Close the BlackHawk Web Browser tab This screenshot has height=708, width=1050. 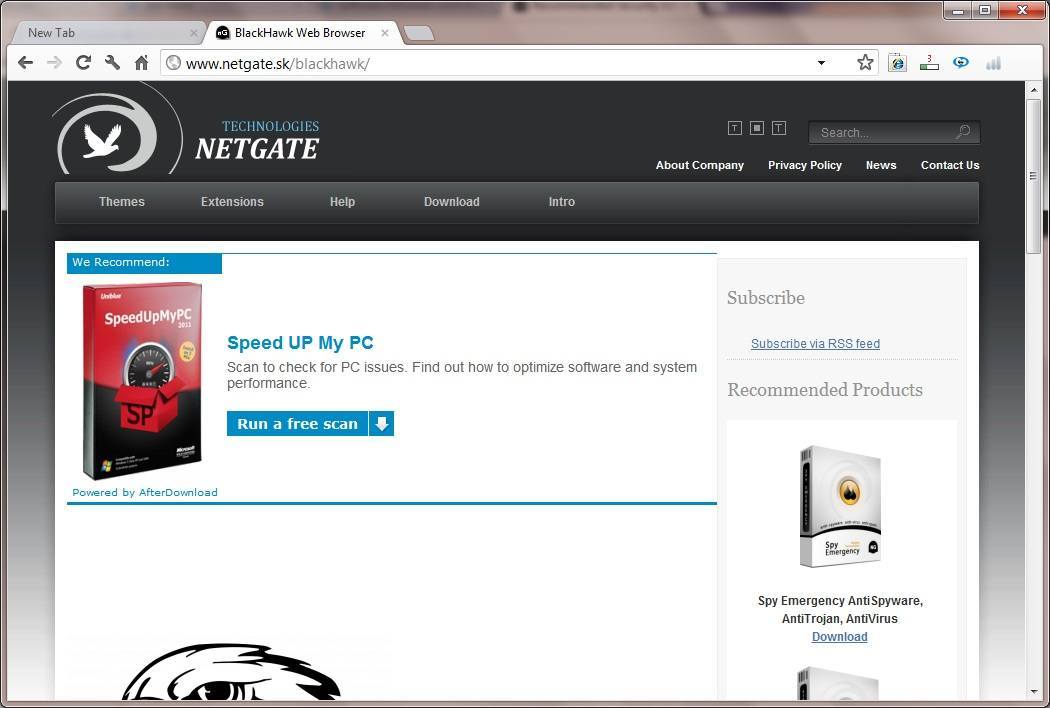pos(385,33)
